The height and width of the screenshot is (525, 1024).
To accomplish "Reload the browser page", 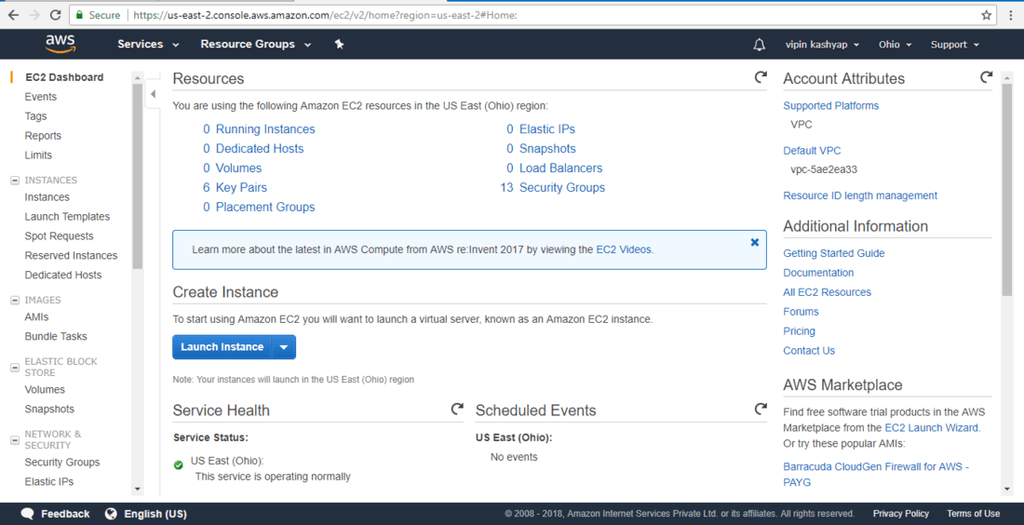I will coord(56,14).
